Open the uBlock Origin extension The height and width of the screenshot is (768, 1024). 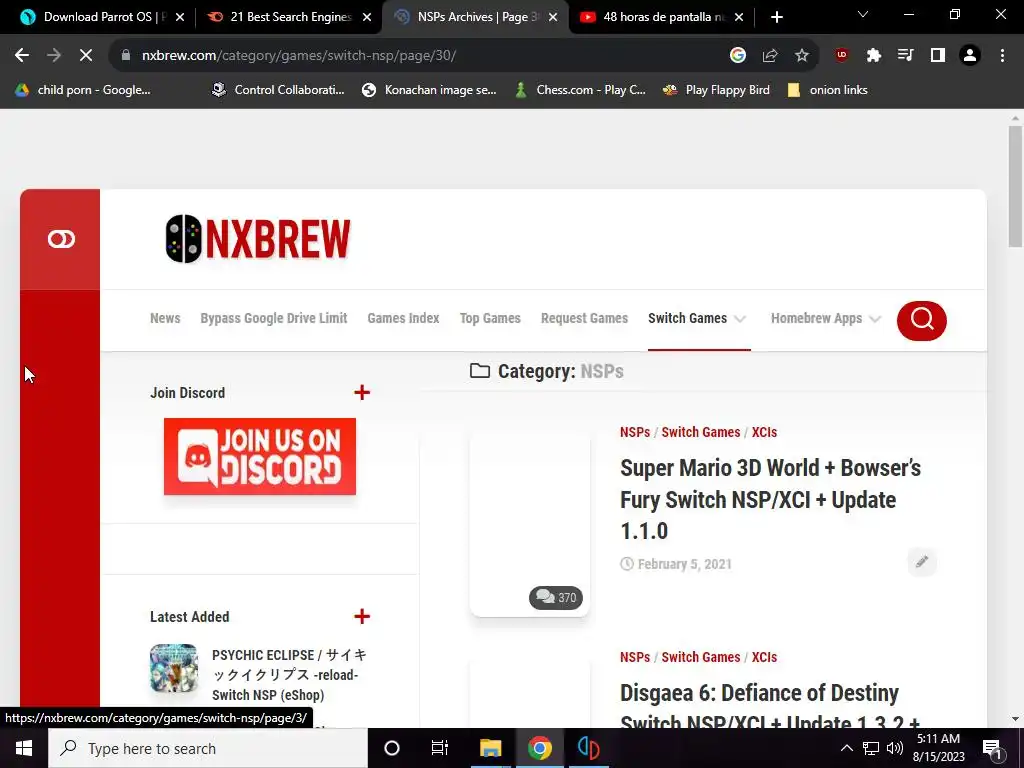click(842, 56)
